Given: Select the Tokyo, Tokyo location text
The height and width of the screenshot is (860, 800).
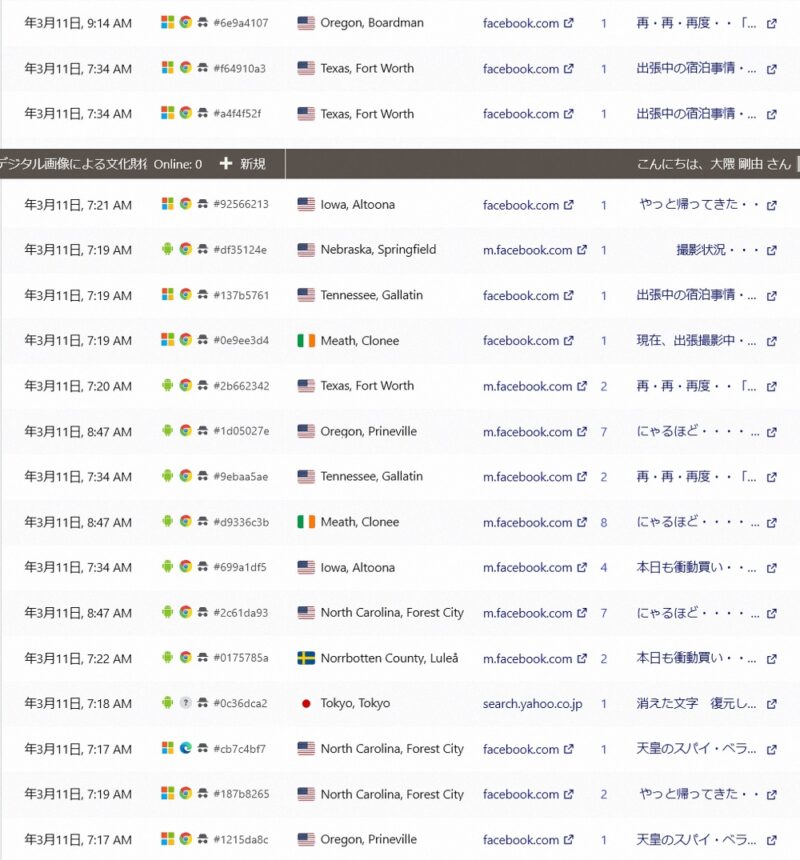Looking at the screenshot, I should (x=355, y=703).
